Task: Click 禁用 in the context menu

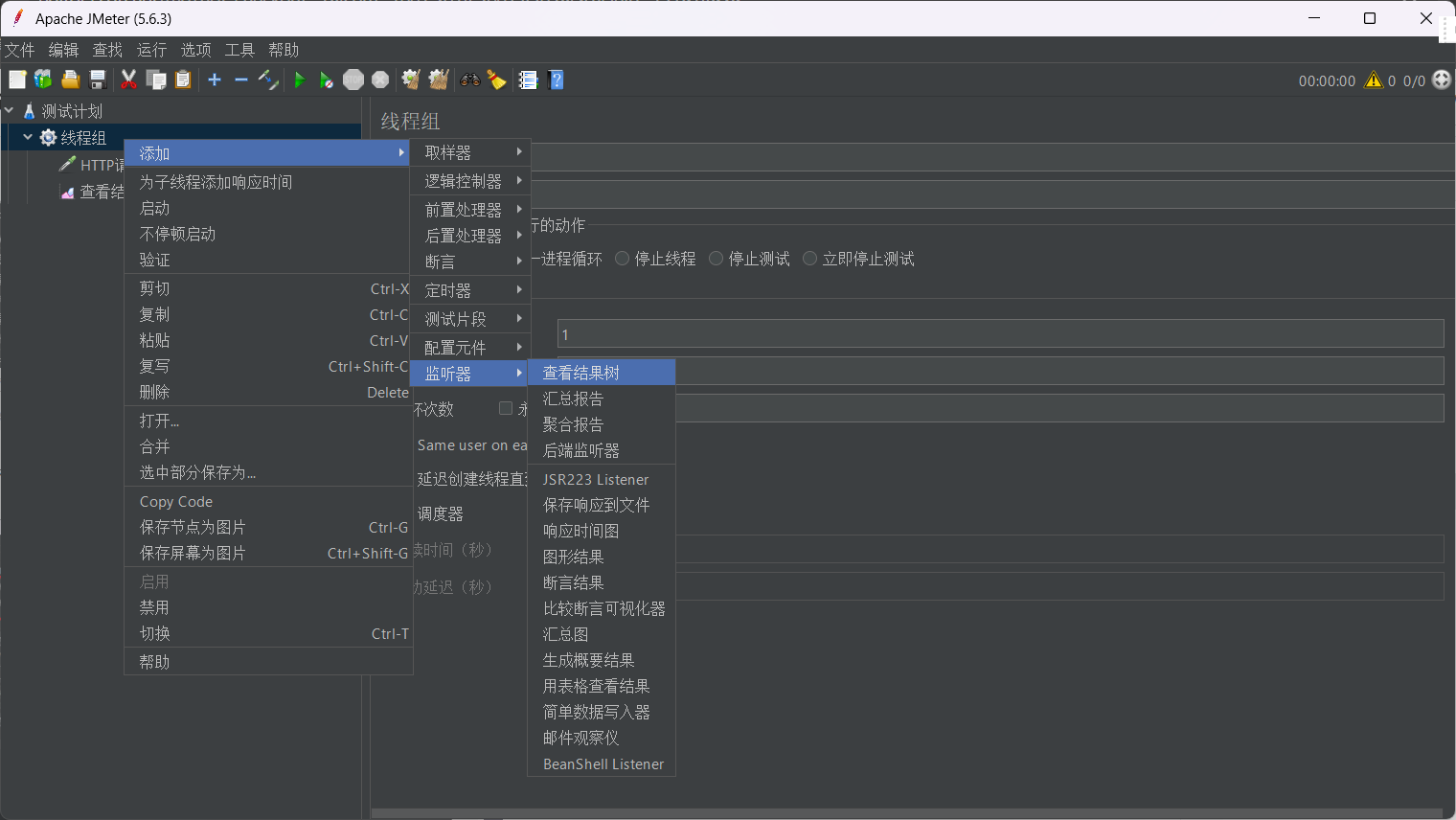Action: tap(268, 607)
